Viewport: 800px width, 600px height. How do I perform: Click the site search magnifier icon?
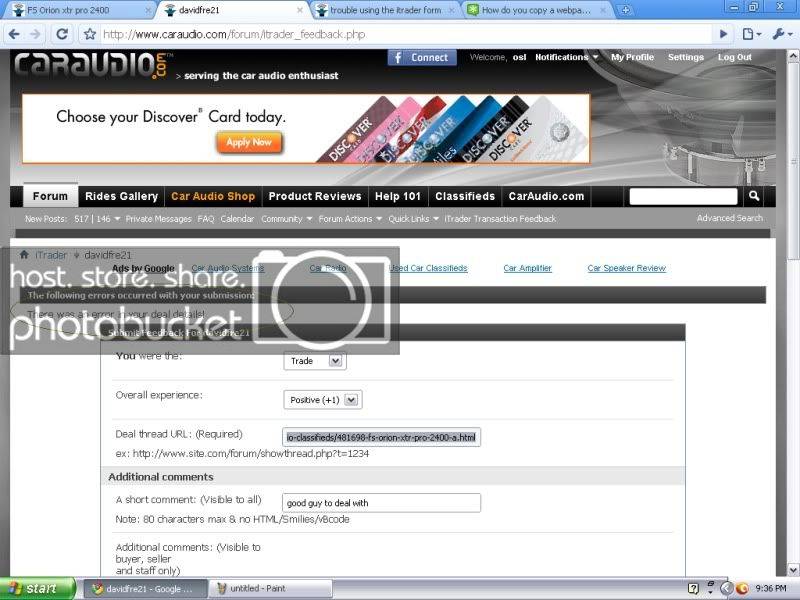tap(754, 196)
